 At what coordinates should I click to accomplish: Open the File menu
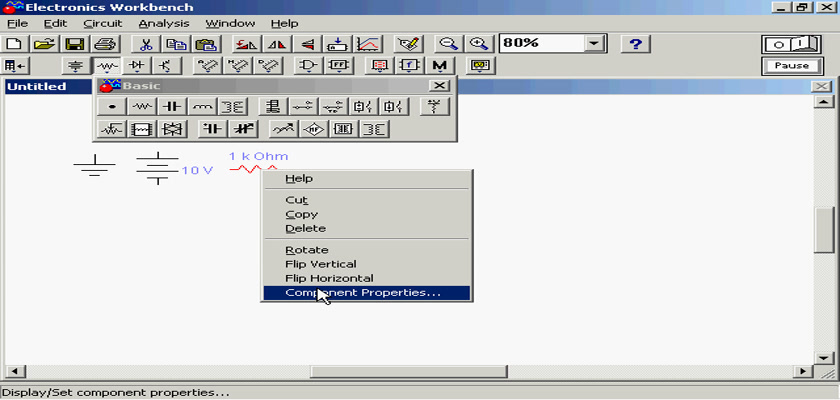pyautogui.click(x=17, y=24)
